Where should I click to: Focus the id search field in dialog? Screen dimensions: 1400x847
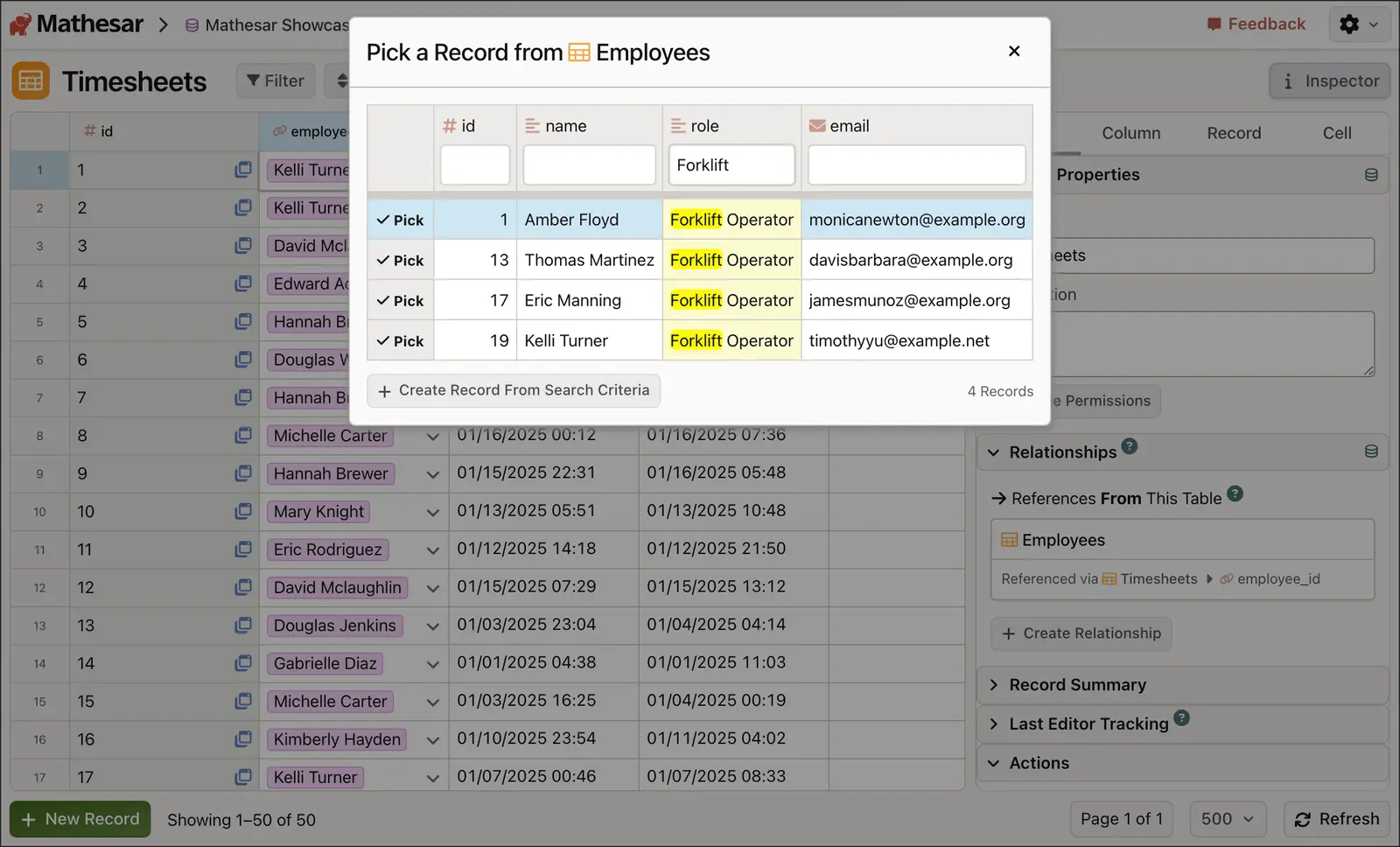[x=475, y=165]
